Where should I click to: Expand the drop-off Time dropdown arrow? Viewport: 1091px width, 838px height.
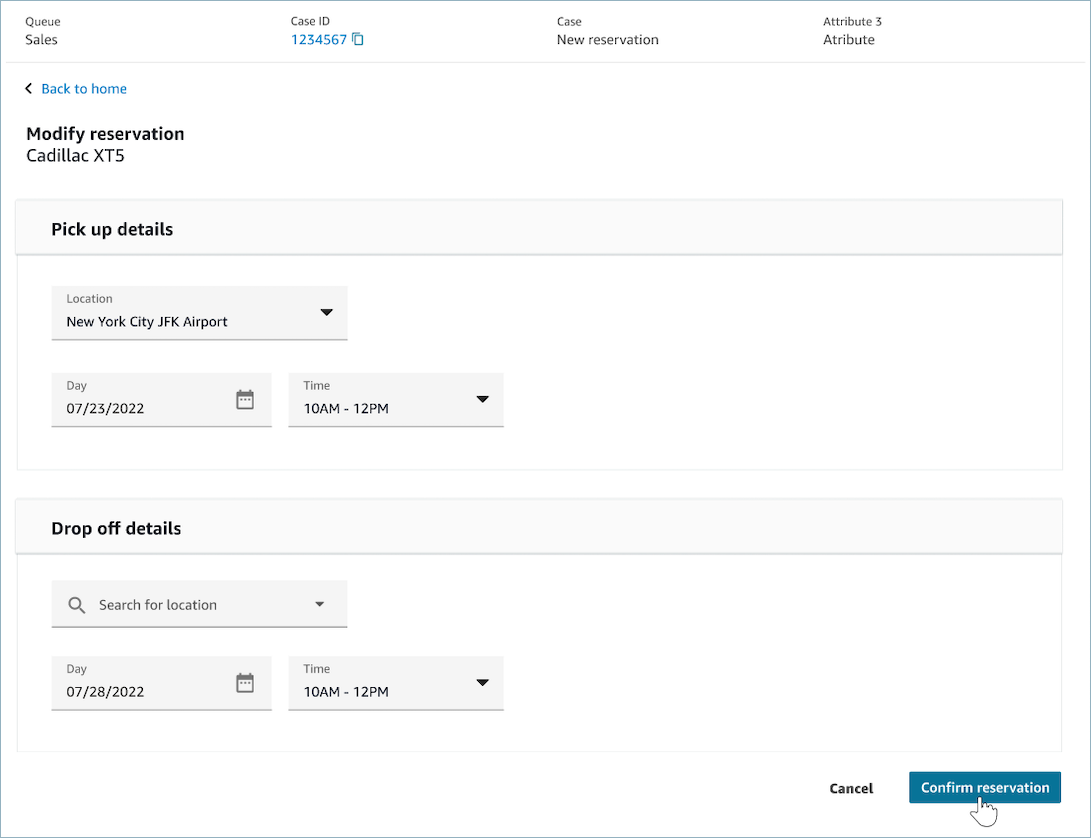[482, 683]
